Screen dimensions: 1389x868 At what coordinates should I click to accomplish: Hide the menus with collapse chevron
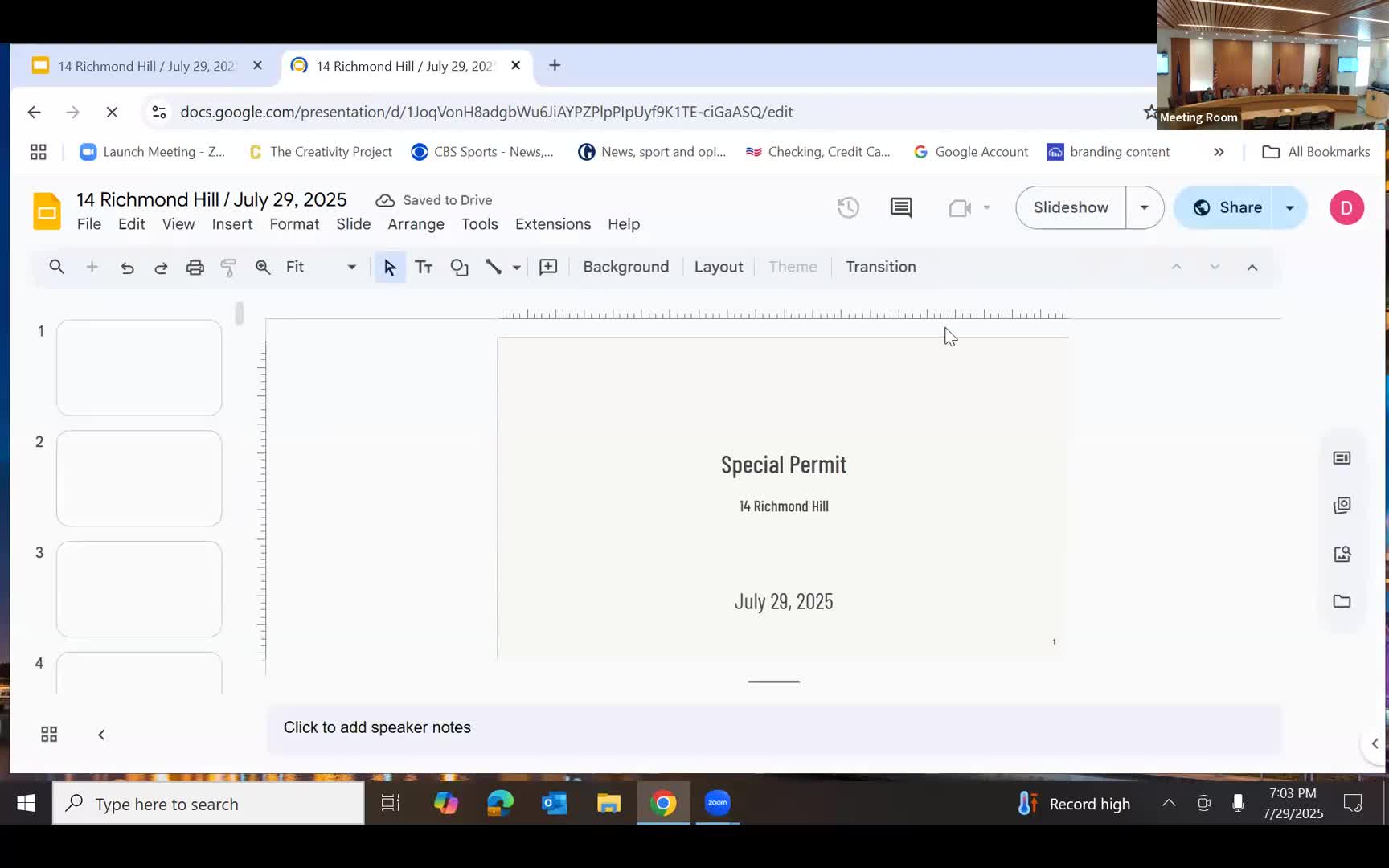coord(1252,268)
